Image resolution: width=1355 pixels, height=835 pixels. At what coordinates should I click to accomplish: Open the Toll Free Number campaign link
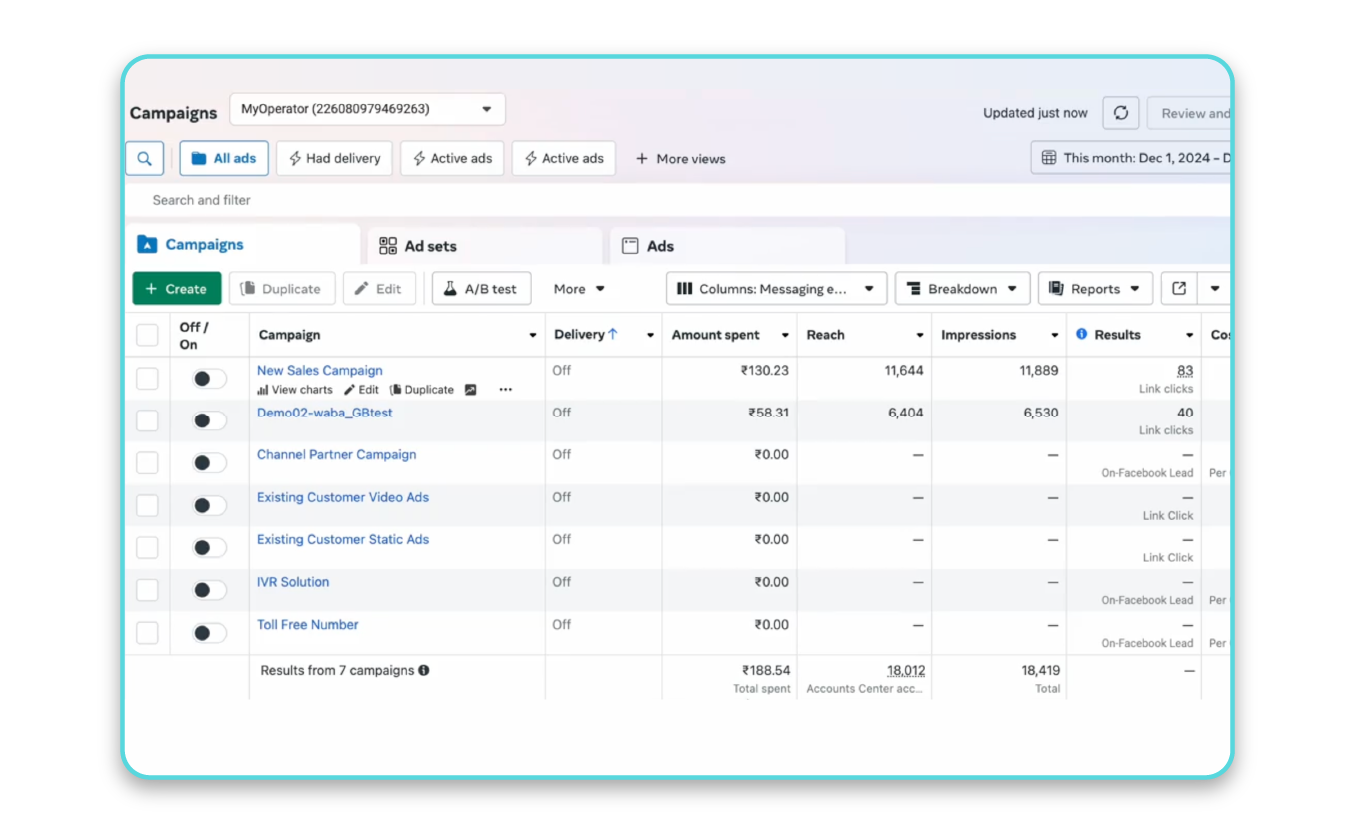click(x=307, y=624)
